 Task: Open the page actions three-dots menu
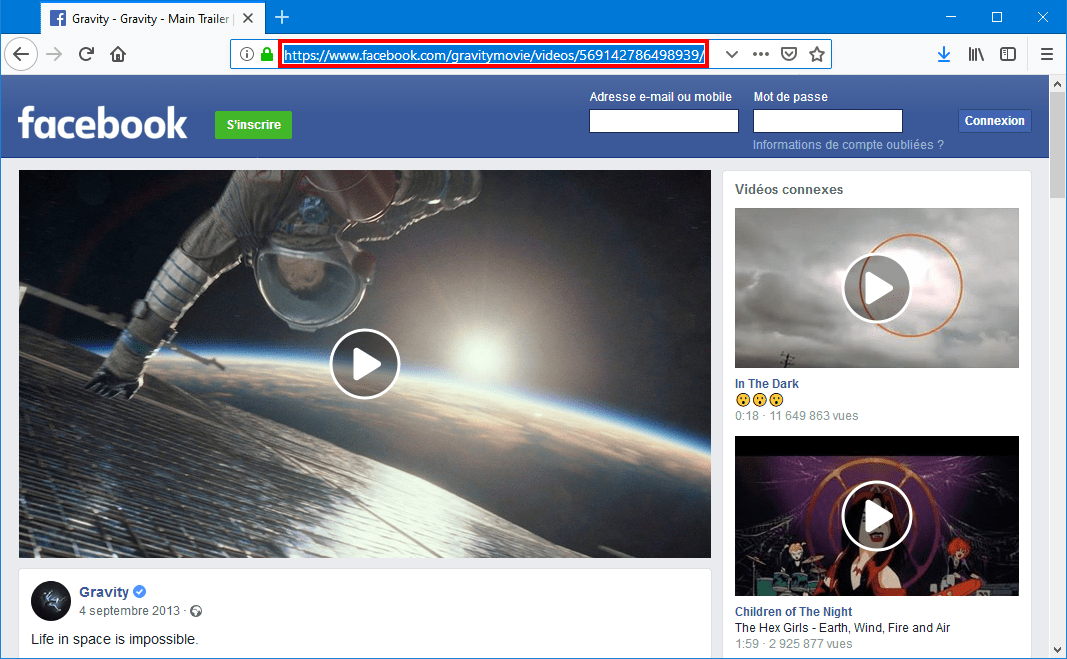[x=761, y=54]
